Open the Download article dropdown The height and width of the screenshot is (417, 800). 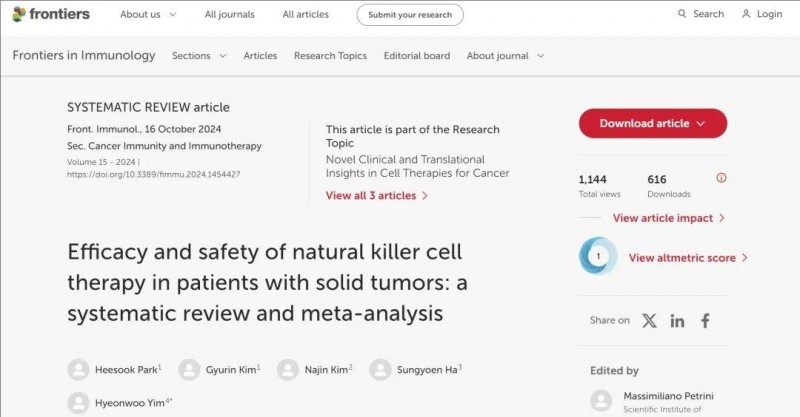[x=653, y=123]
